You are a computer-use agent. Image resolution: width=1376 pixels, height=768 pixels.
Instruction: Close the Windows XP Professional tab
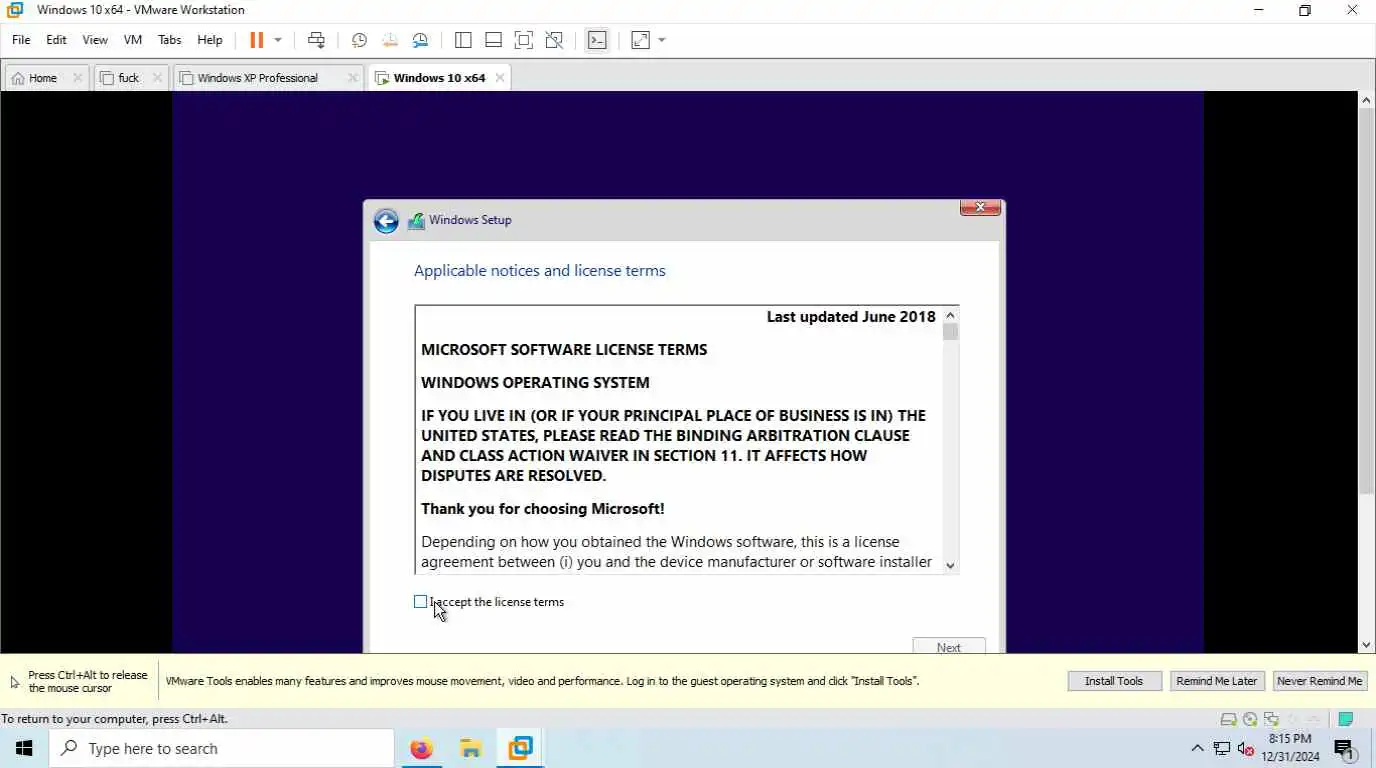tap(352, 78)
